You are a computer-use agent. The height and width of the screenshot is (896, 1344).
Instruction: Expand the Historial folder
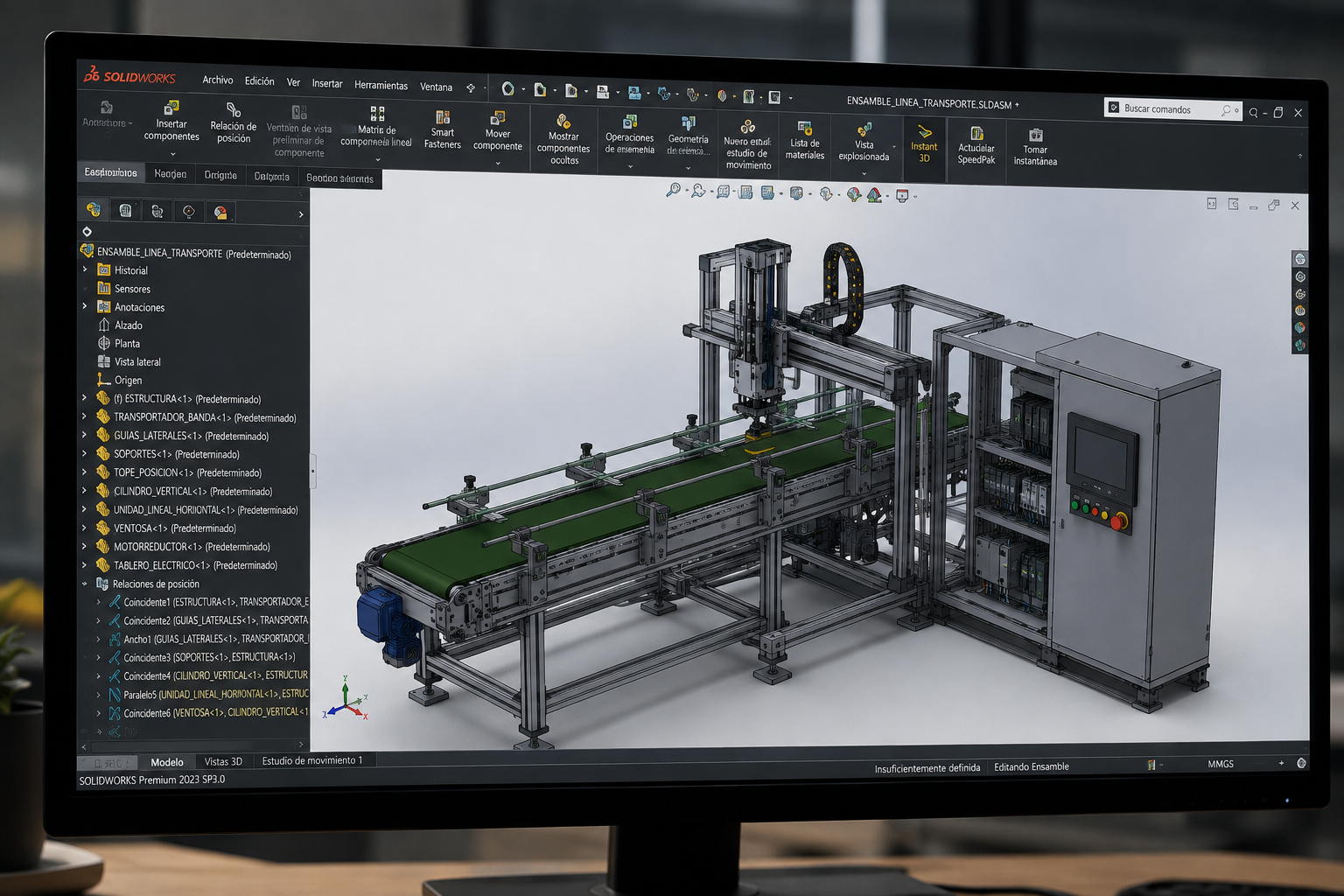pos(85,269)
